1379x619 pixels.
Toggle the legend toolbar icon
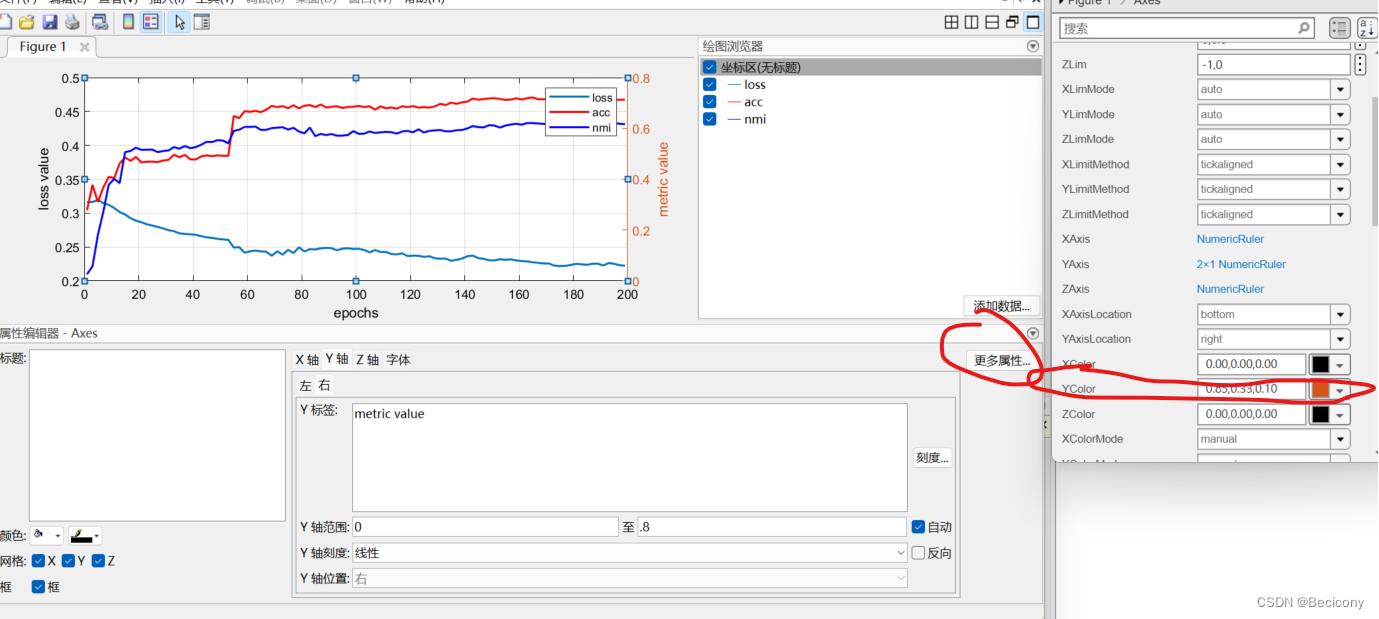pyautogui.click(x=150, y=22)
